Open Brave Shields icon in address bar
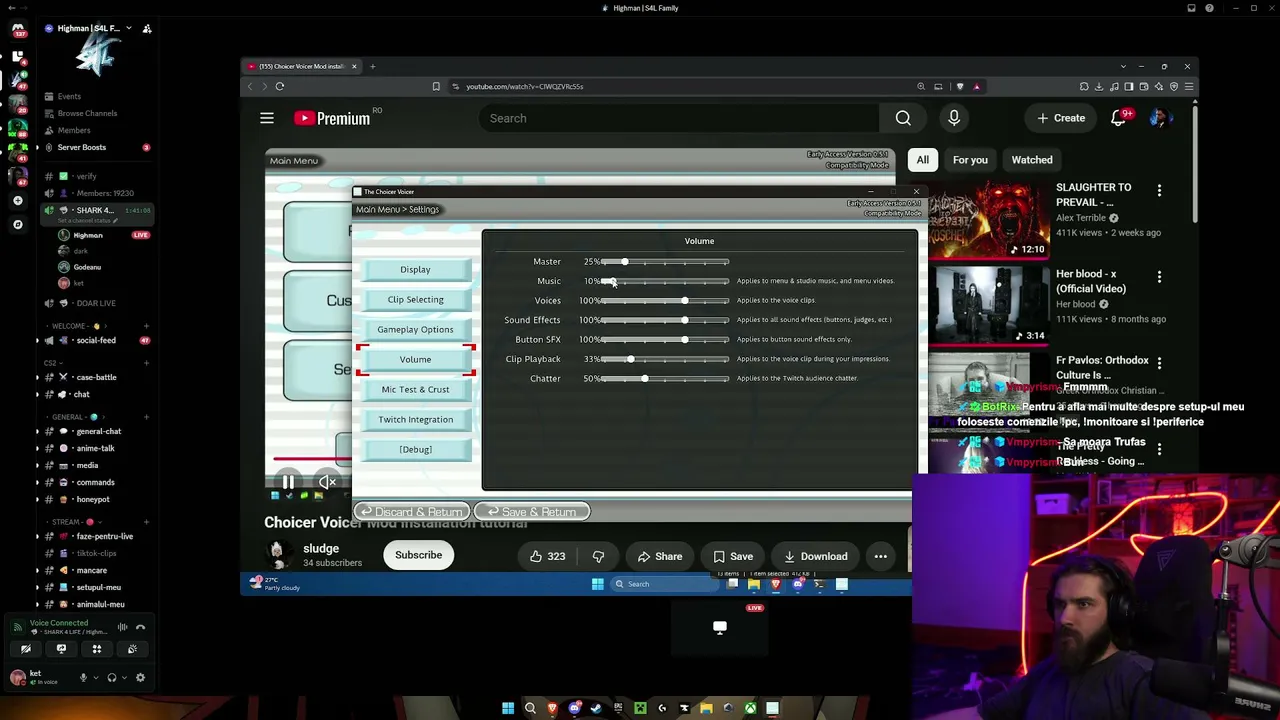Viewport: 1280px width, 720px height. click(x=960, y=86)
